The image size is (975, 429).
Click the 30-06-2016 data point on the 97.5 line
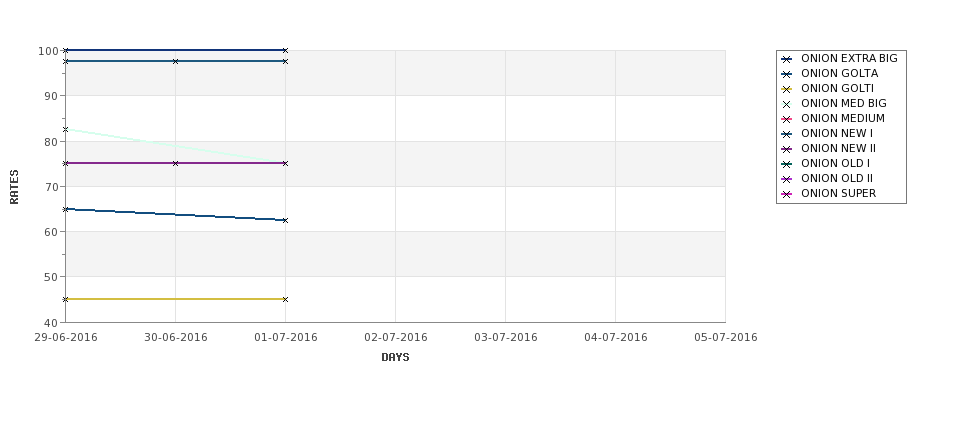click(175, 61)
